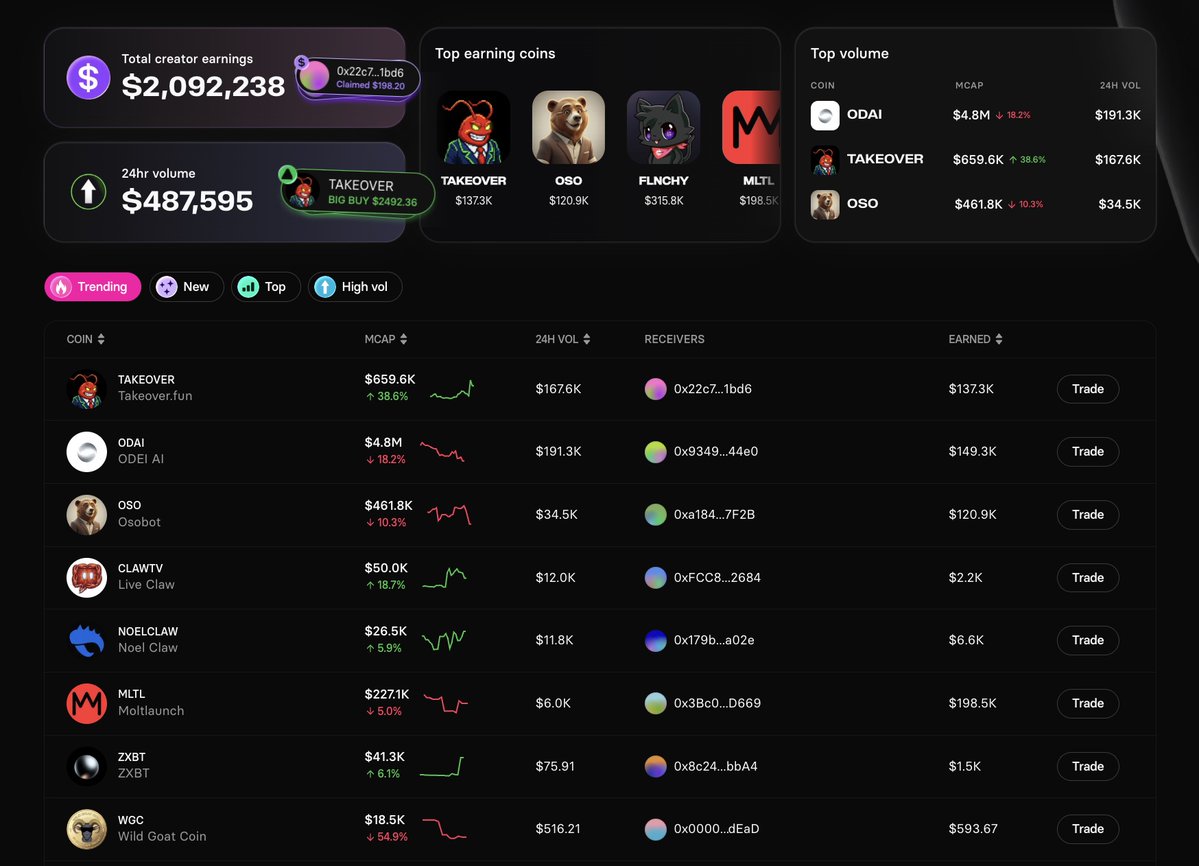The height and width of the screenshot is (866, 1199).
Task: Click avatar beside 0x0000...dEaD
Action: pos(655,829)
